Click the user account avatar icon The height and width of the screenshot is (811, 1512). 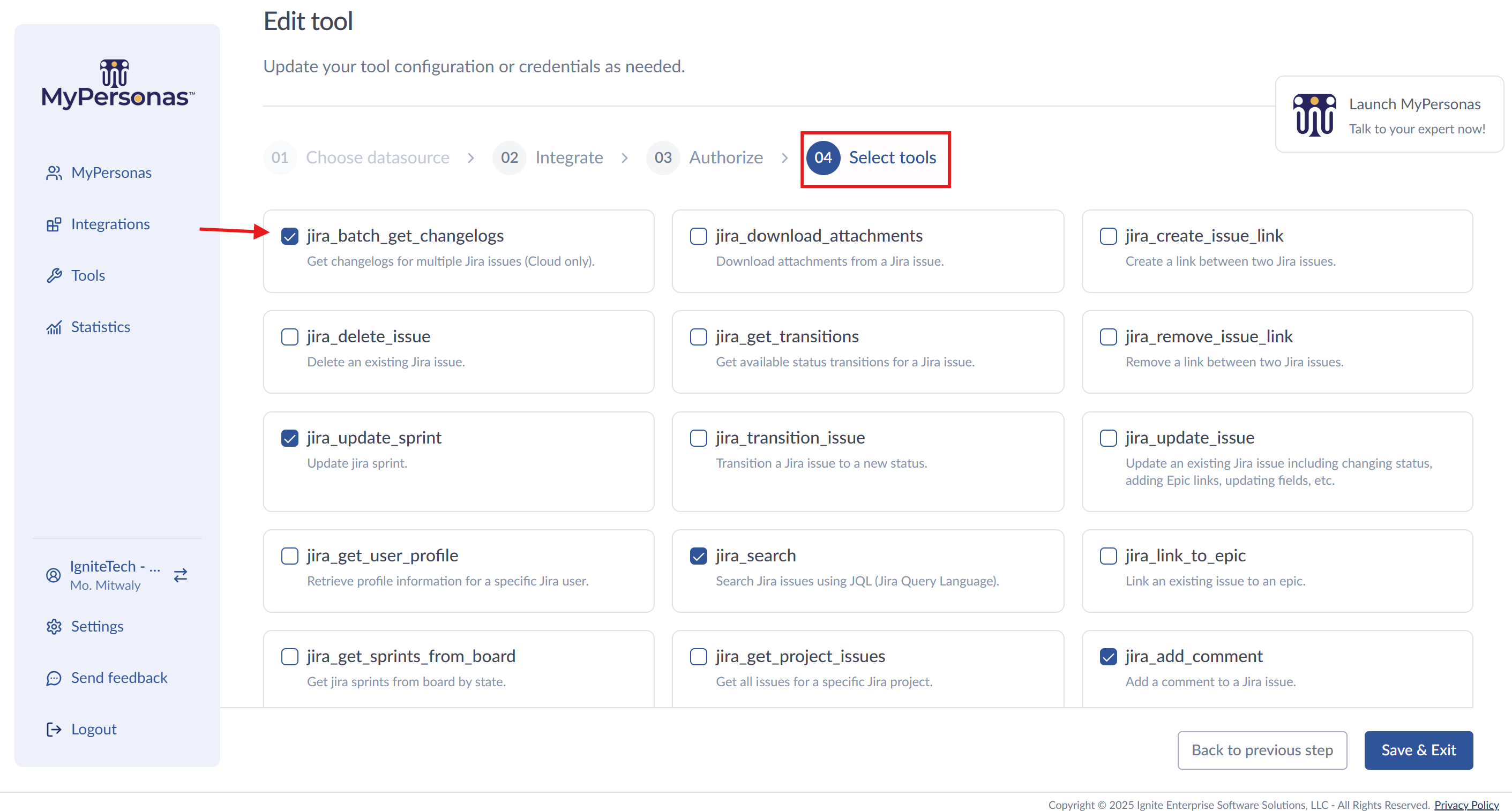[x=54, y=575]
